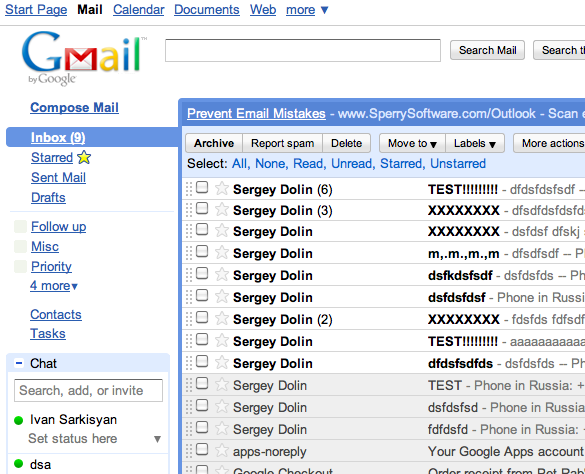Screen dimensions: 585x474
Task: Open the Drafts folder
Action: [49, 197]
